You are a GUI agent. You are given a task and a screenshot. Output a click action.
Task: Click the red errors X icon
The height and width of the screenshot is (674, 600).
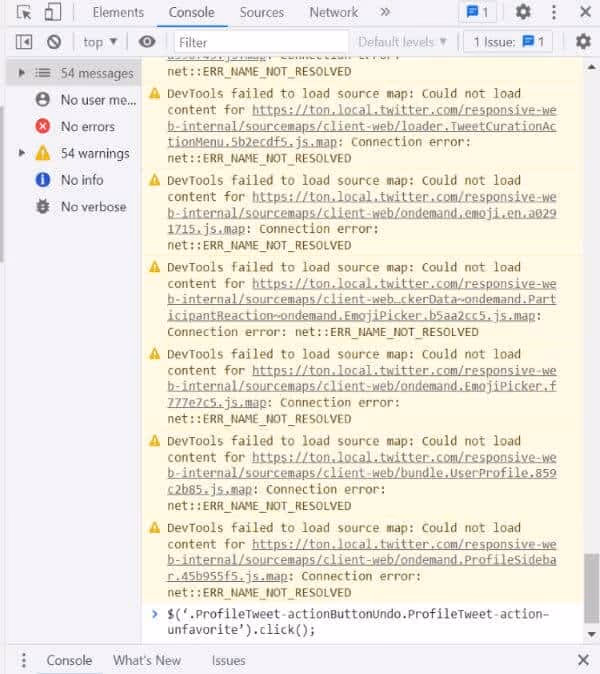43,126
